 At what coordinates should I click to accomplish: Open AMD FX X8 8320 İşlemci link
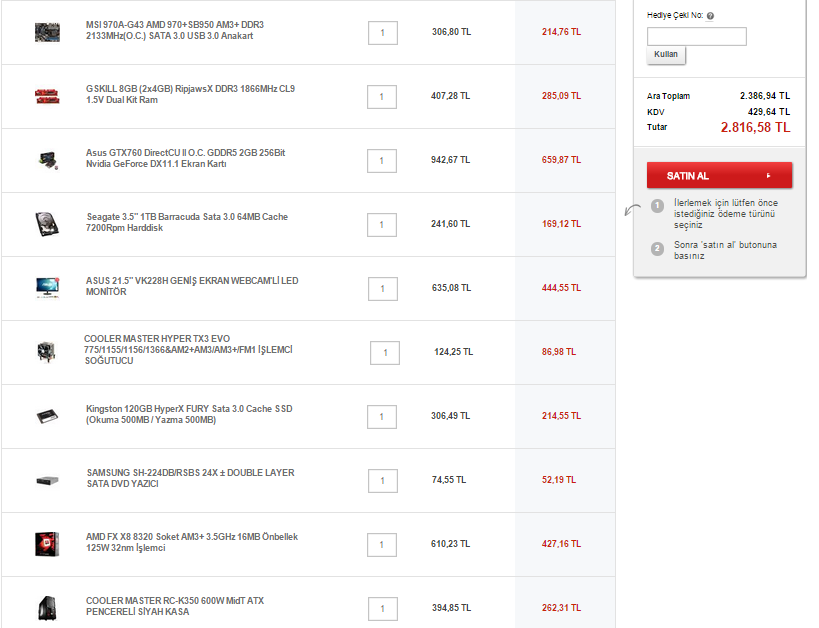click(x=192, y=542)
